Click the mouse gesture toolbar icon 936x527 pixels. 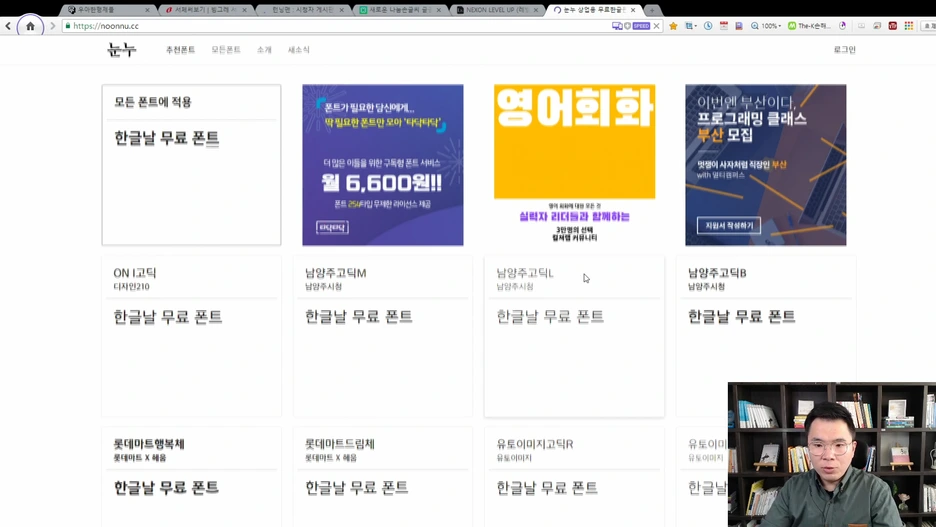(x=843, y=26)
